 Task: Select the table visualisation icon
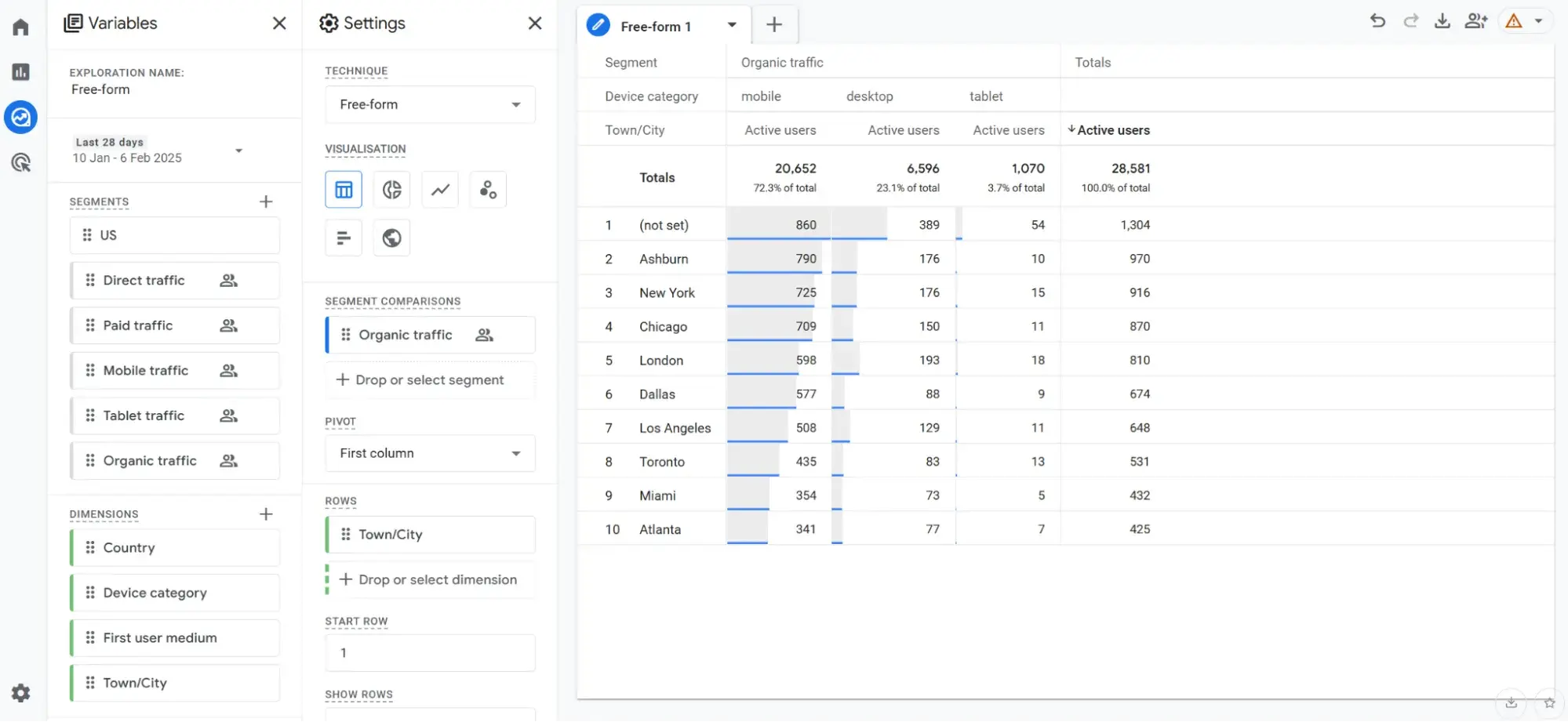point(344,190)
